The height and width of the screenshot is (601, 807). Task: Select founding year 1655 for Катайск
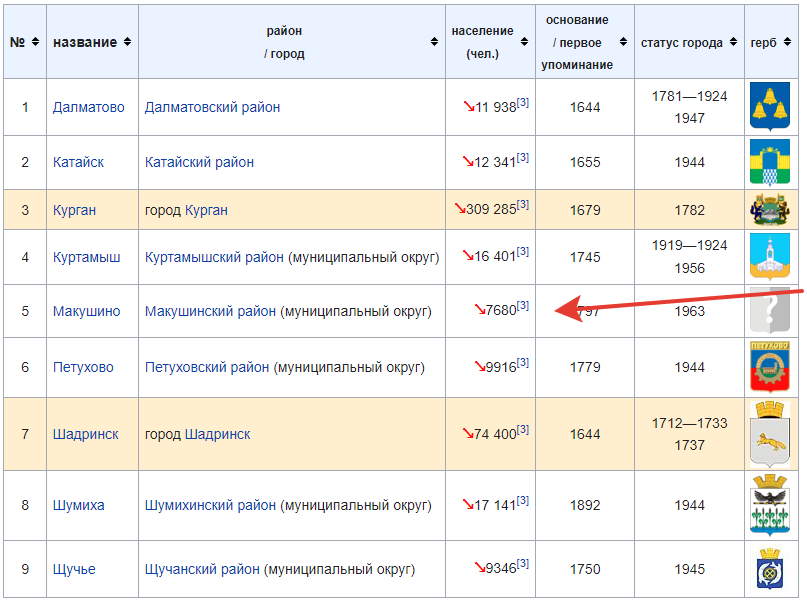coord(585,162)
